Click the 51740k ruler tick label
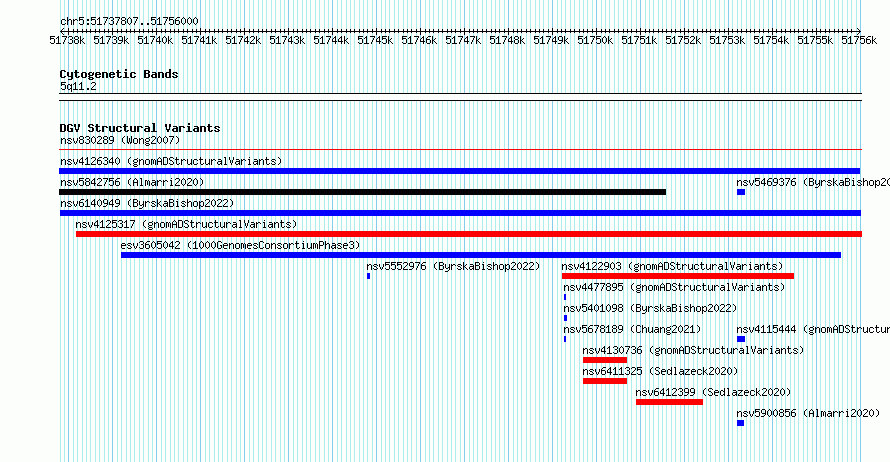890x462 pixels. pyautogui.click(x=155, y=40)
